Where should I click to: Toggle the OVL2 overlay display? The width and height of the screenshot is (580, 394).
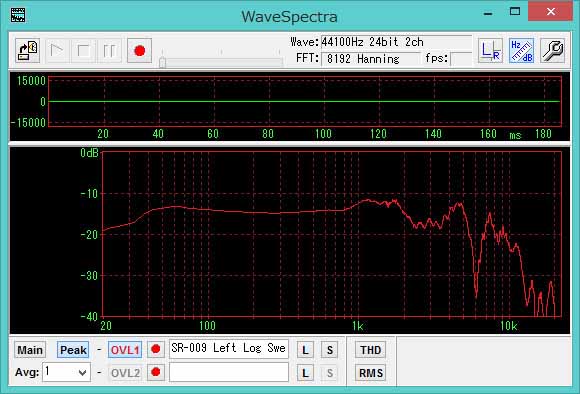pyautogui.click(x=125, y=373)
